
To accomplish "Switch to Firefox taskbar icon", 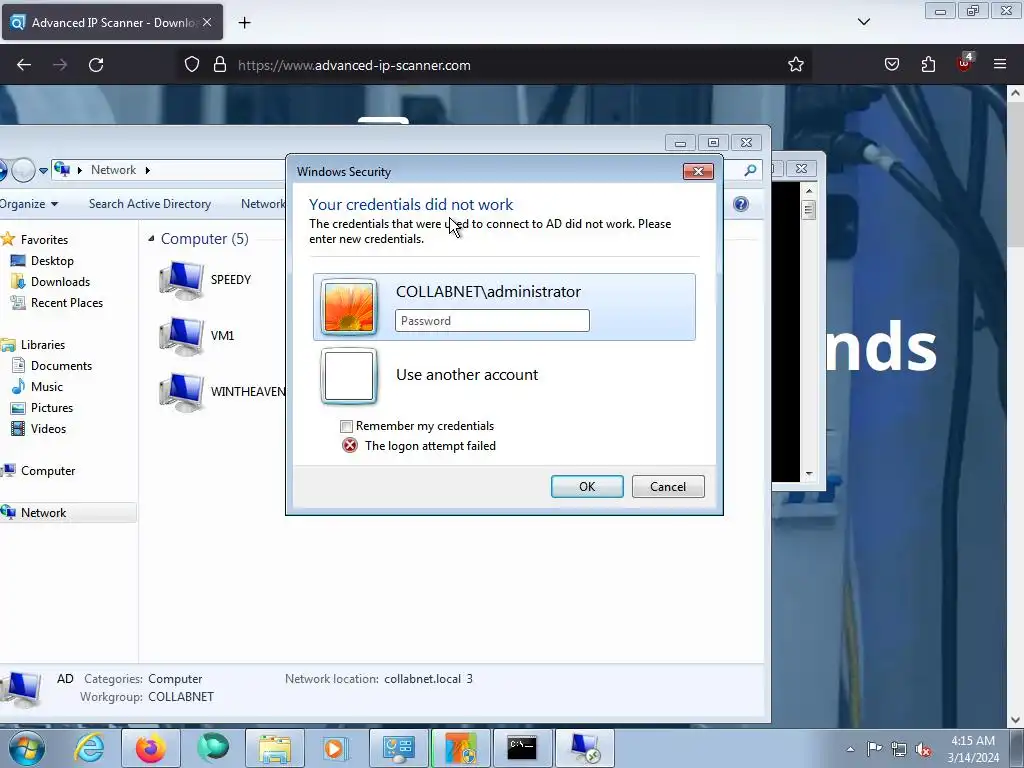I will click(151, 748).
